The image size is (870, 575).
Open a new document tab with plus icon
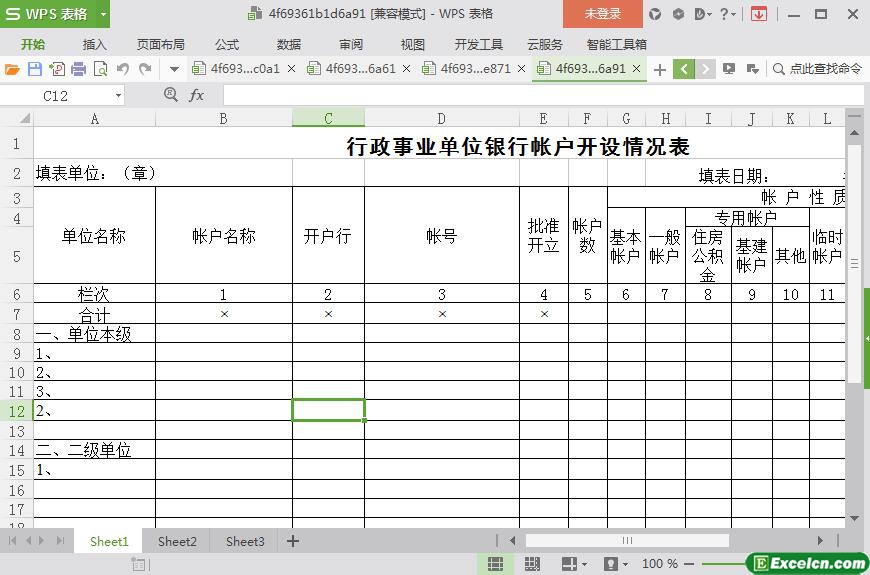[659, 69]
